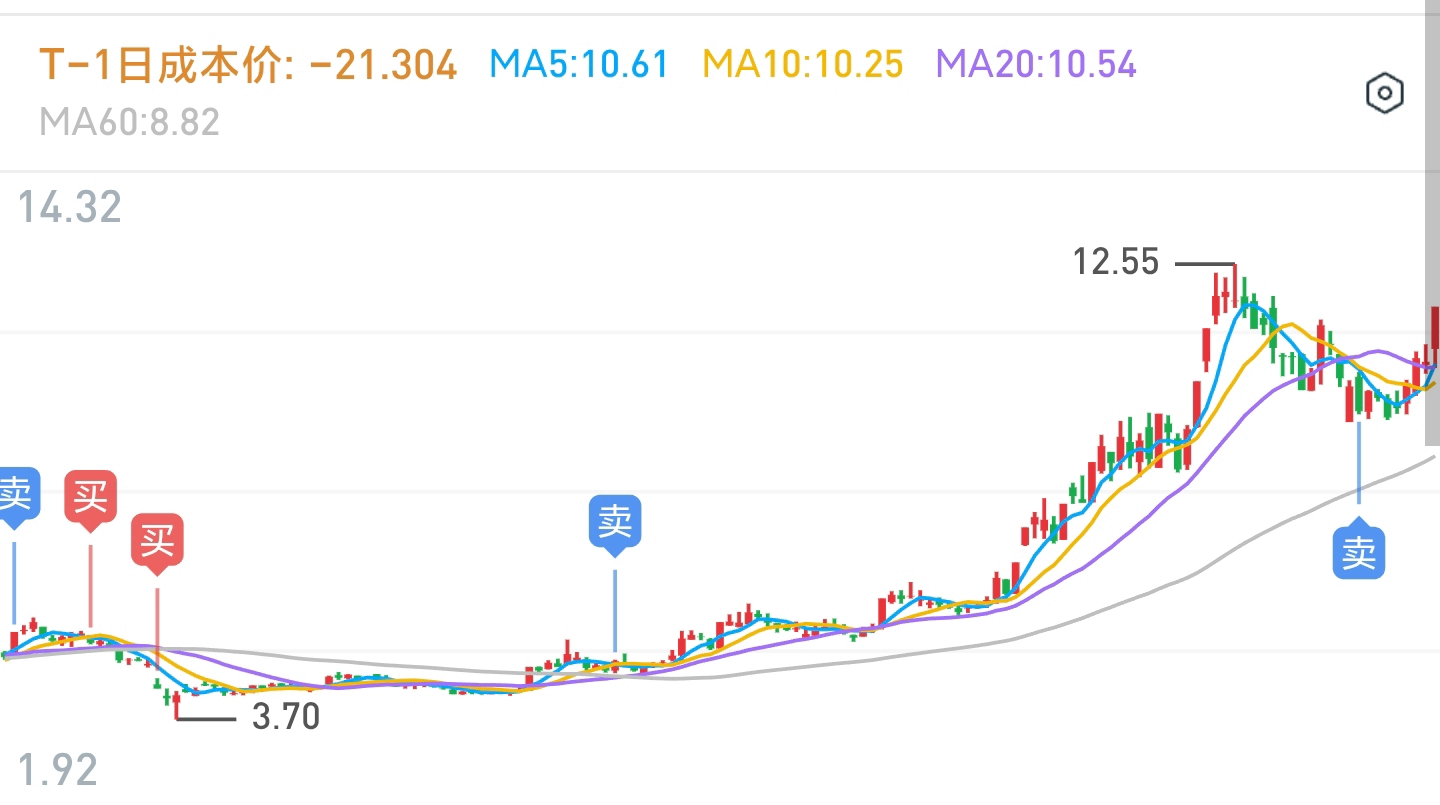Tap the 12.55 high price label
This screenshot has width=1440, height=805.
click(x=1116, y=263)
